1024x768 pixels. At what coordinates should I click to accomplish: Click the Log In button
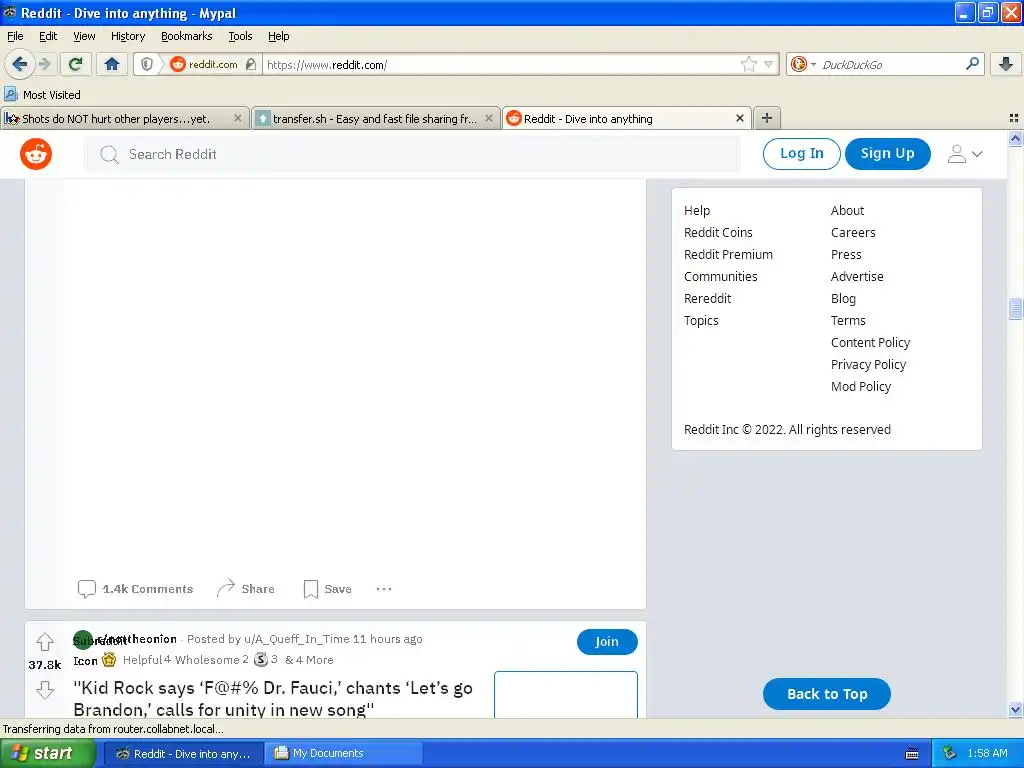tap(801, 153)
